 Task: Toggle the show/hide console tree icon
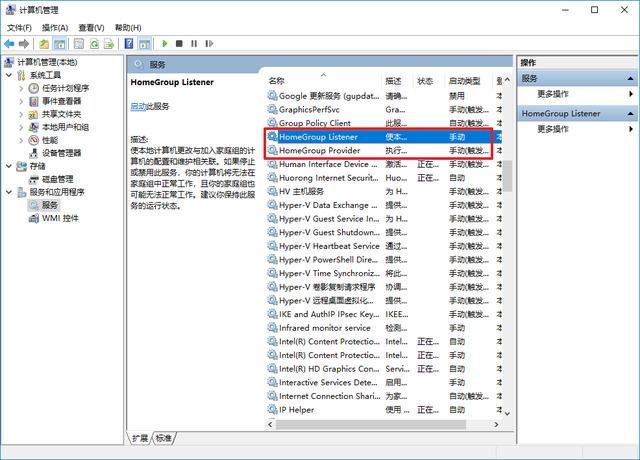tap(60, 44)
